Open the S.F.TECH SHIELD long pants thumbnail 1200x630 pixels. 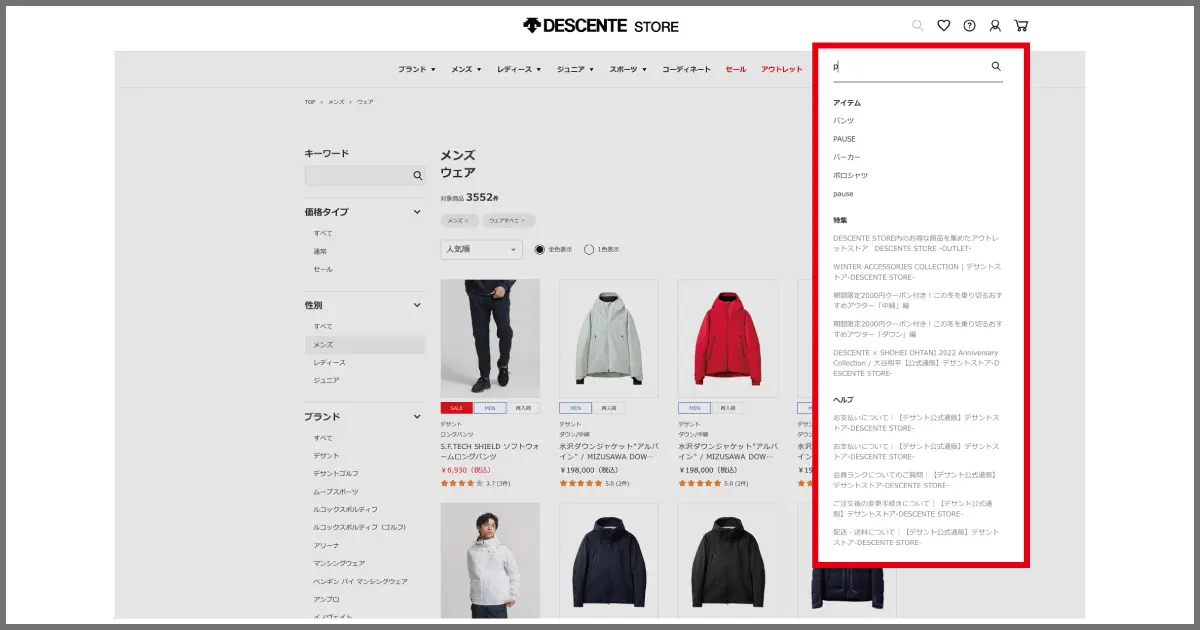tap(490, 338)
